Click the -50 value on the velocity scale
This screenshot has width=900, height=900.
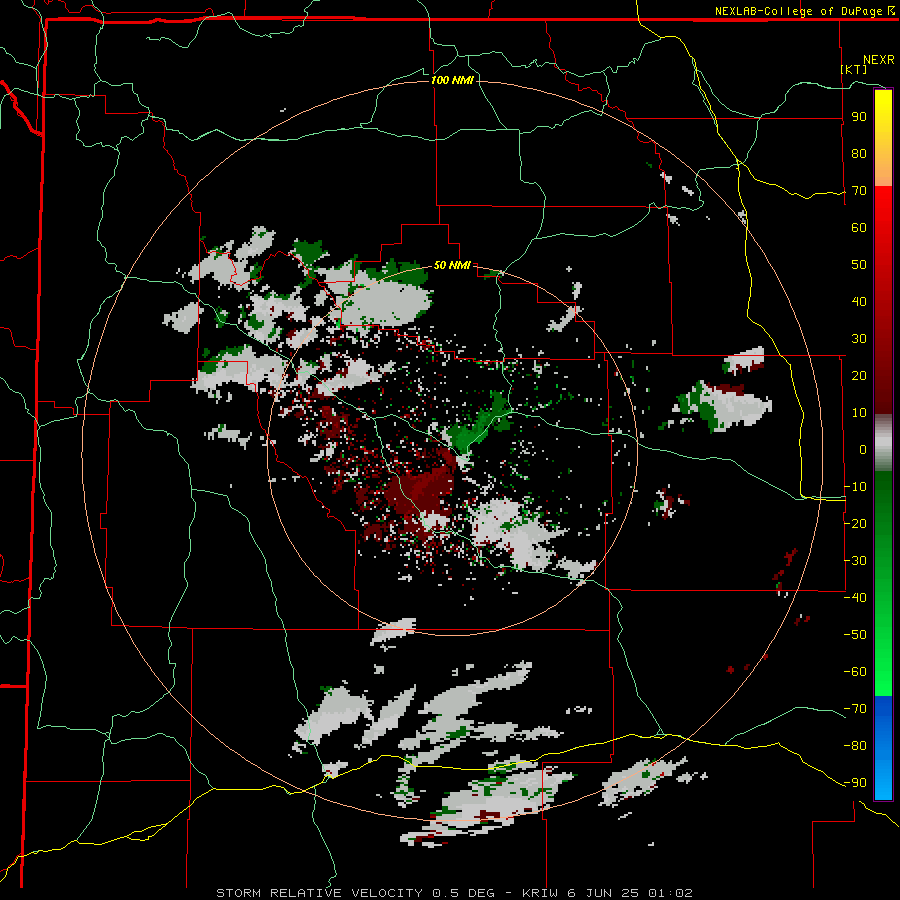[x=855, y=635]
